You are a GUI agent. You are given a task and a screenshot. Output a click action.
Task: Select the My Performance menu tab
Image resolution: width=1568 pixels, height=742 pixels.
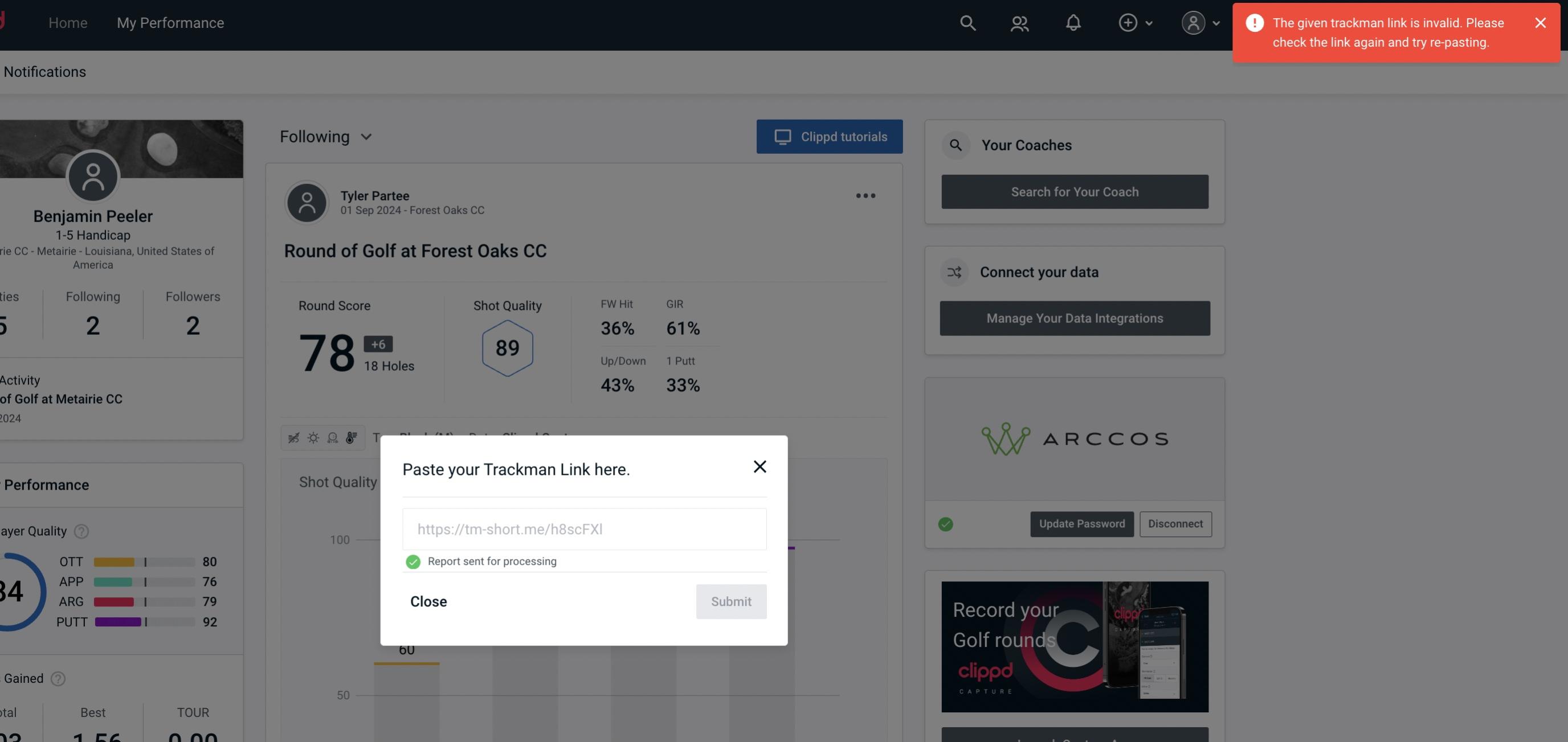(x=170, y=22)
